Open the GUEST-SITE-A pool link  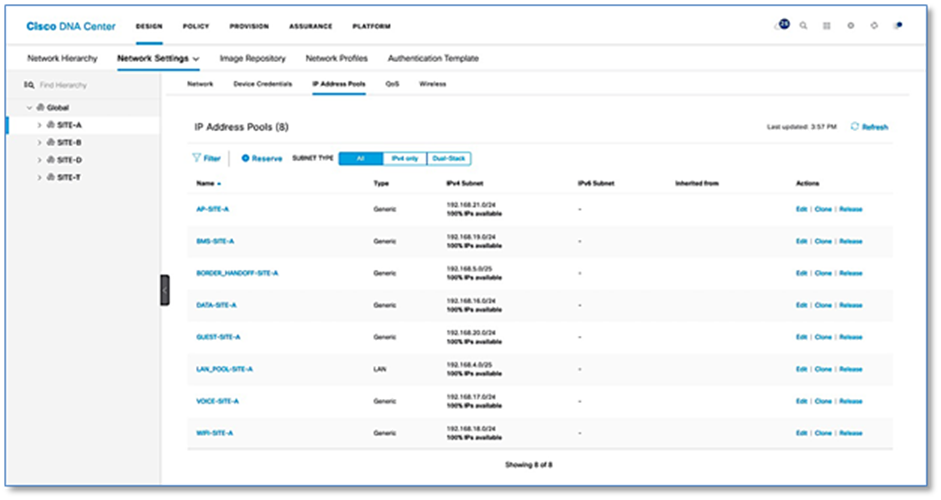[218, 337]
